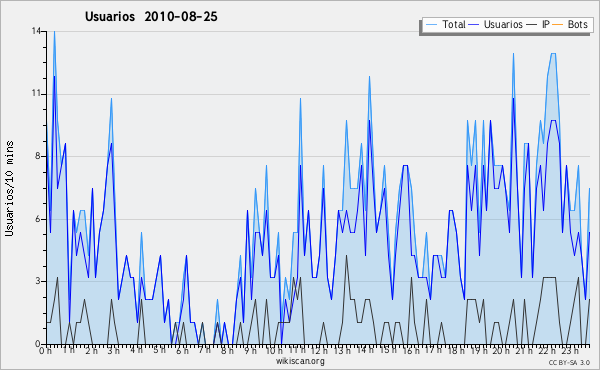Click the '20 h' x-axis label
Image resolution: width=600 pixels, height=370 pixels.
point(501,350)
